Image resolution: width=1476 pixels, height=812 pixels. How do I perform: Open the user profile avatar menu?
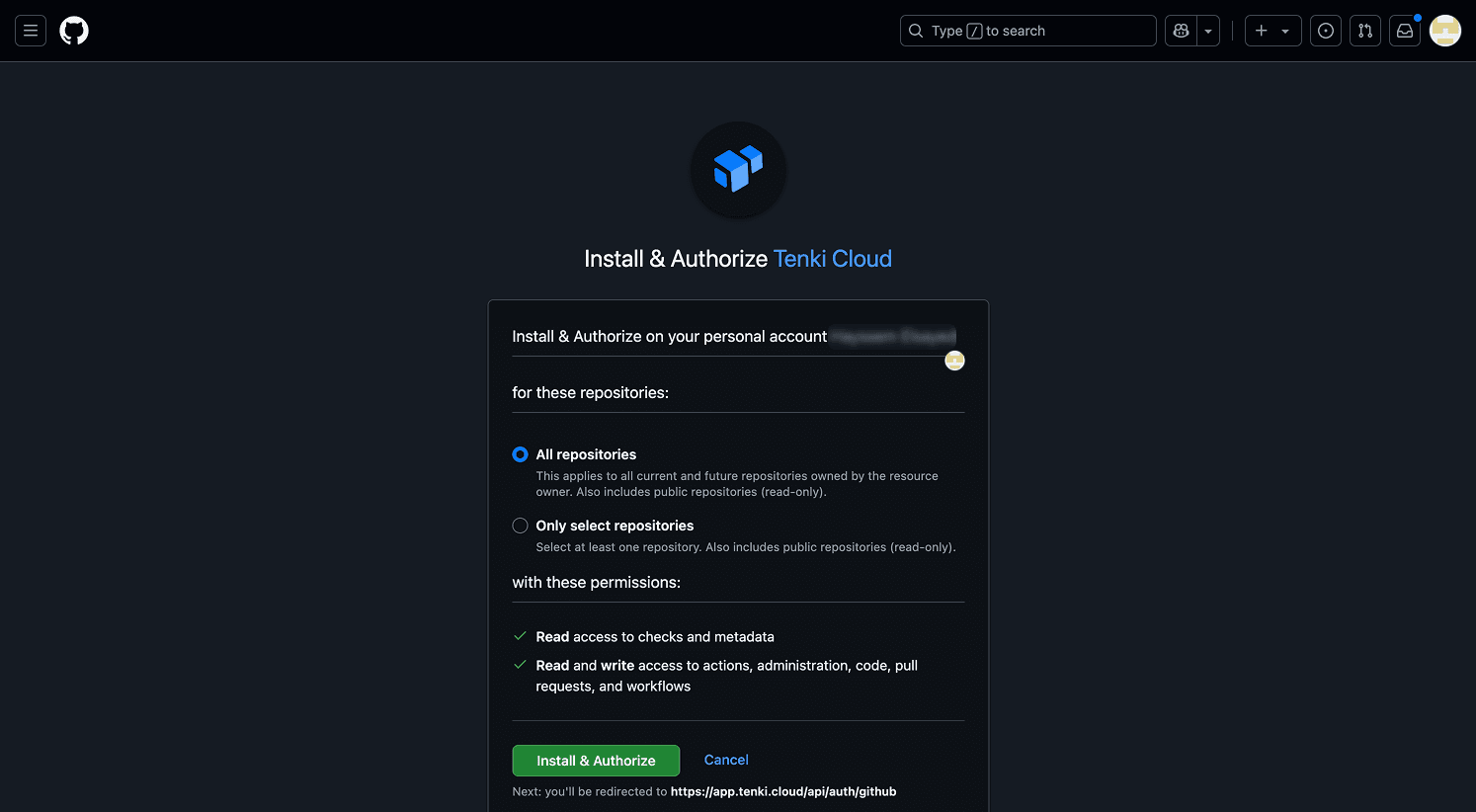1445,31
